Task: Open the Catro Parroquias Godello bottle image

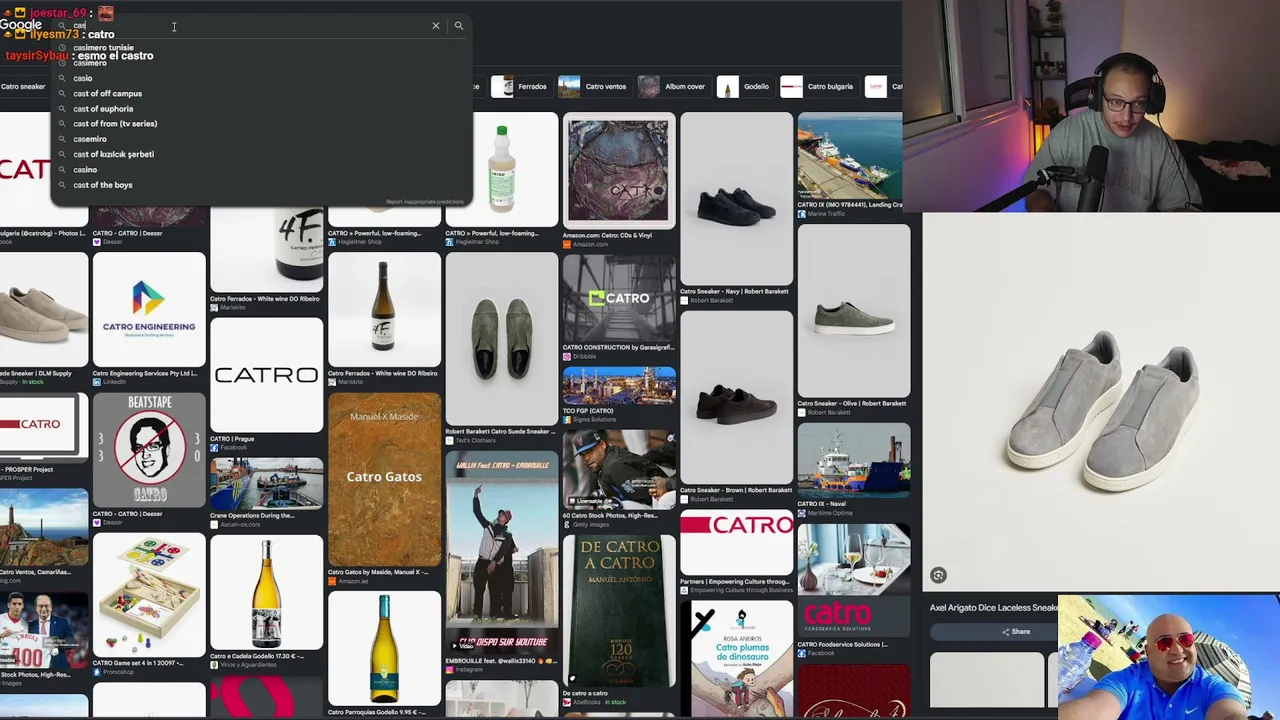Action: [384, 648]
